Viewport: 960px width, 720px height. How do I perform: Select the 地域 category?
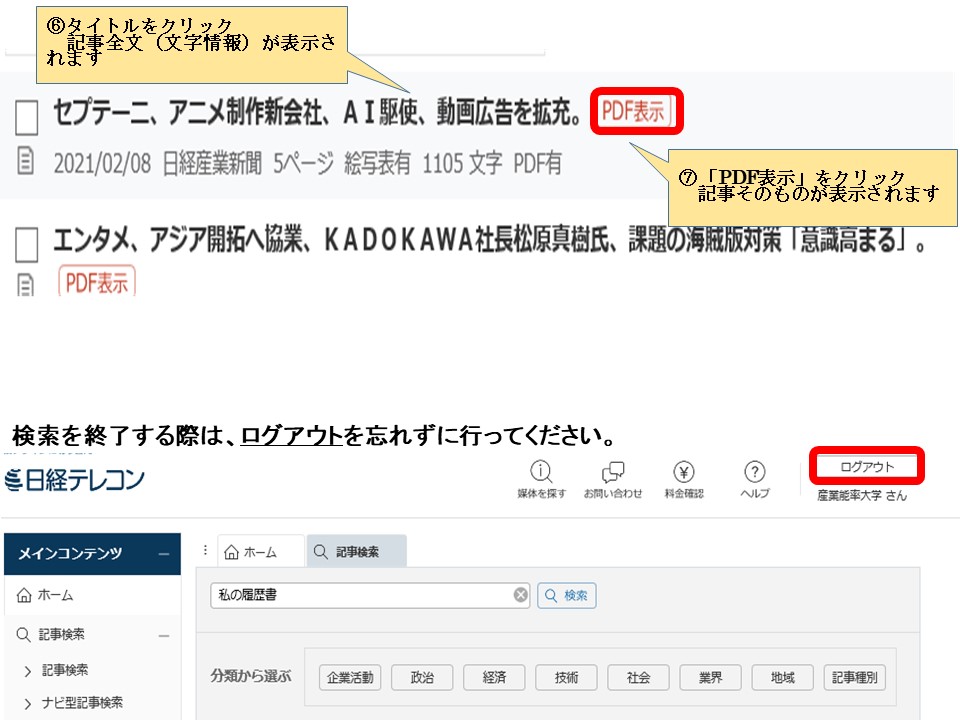click(782, 677)
